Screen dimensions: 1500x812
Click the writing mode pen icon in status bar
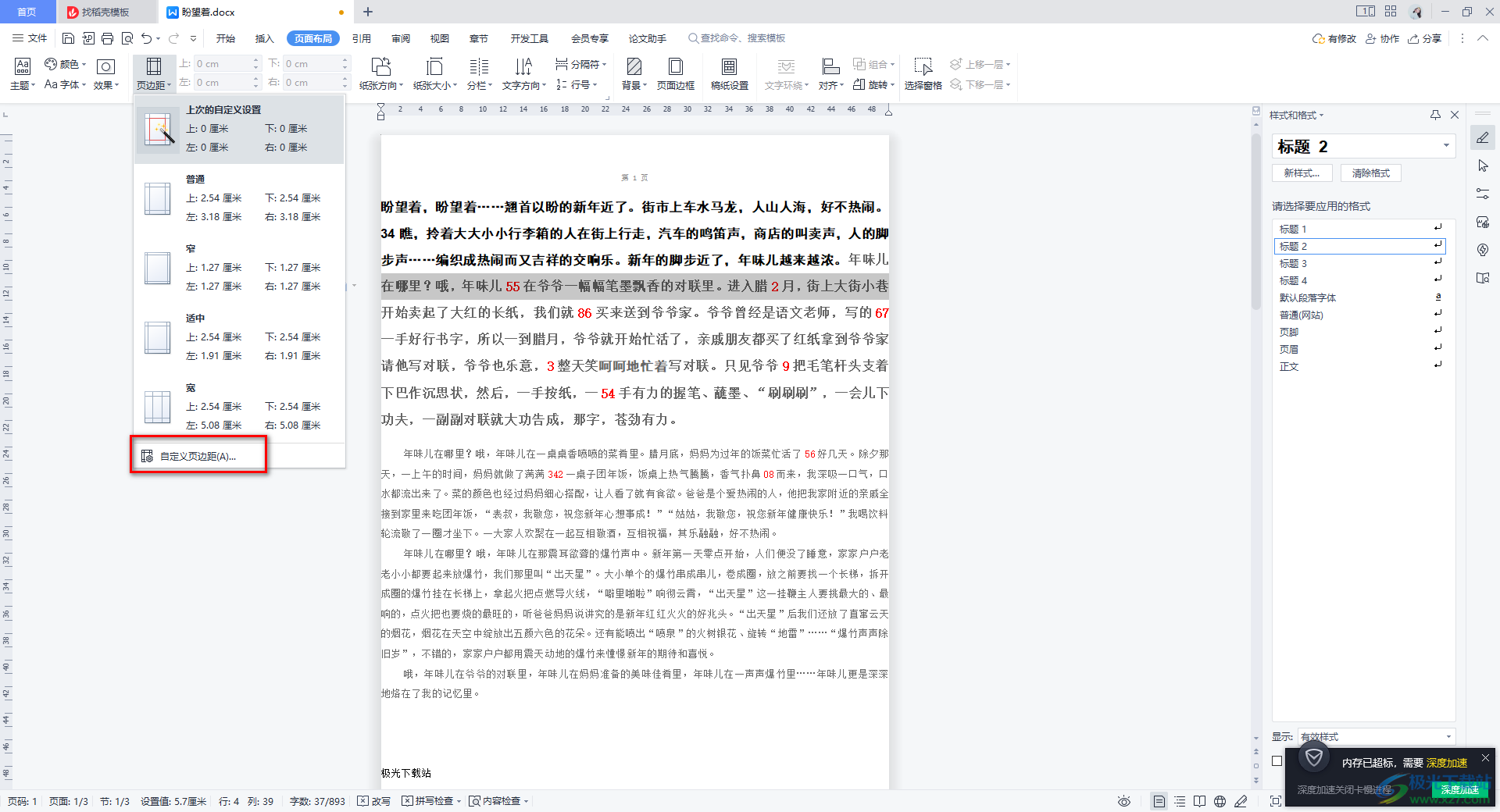tap(1241, 801)
